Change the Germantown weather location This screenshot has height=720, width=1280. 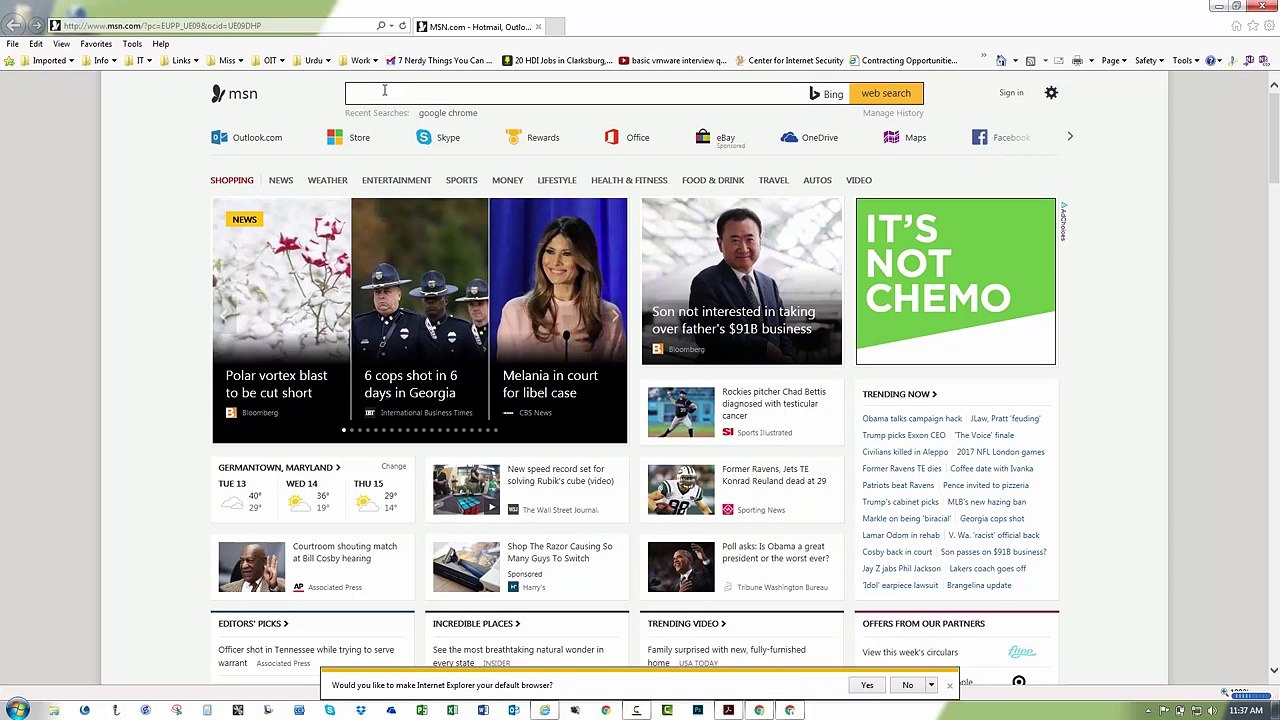click(x=393, y=467)
